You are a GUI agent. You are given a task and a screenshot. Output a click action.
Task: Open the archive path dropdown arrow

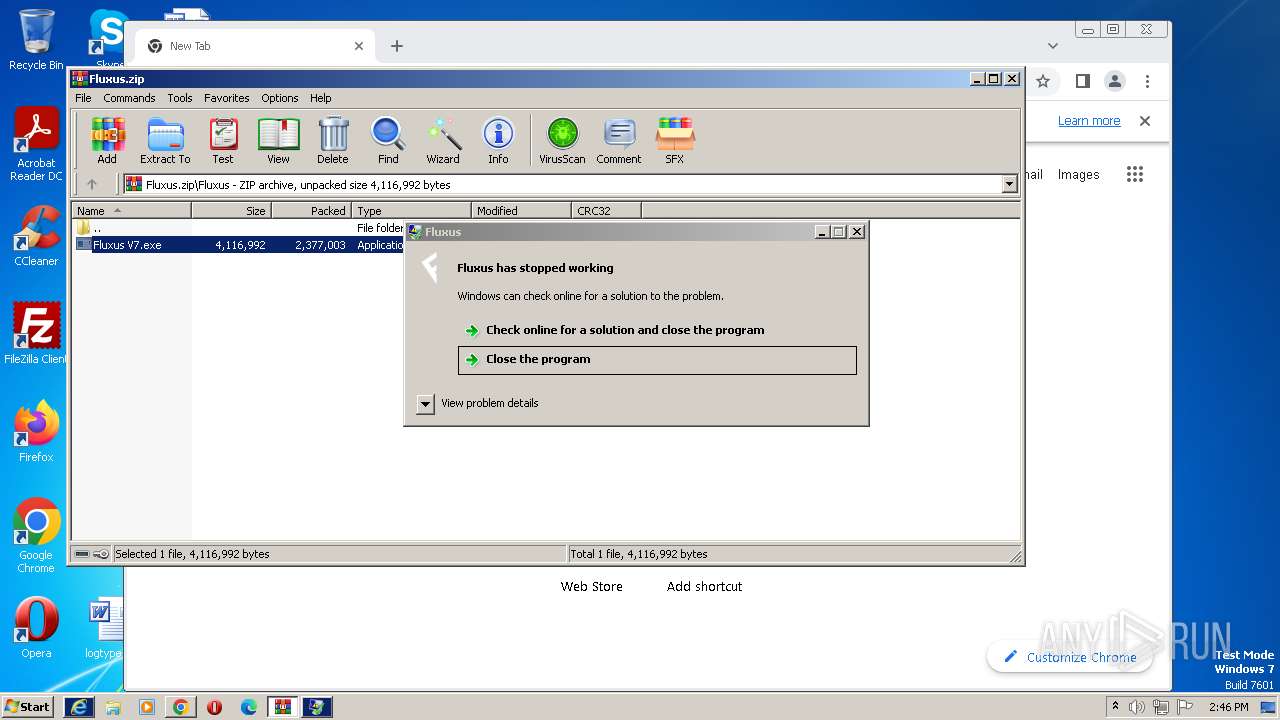tap(1009, 184)
